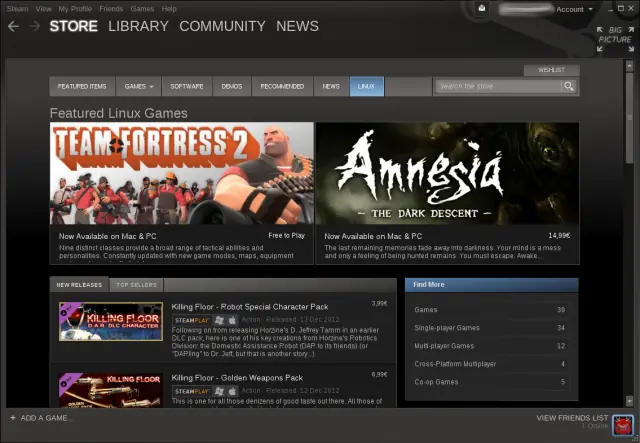Browse Cross-Platform Multiplayer in Find More
The height and width of the screenshot is (443, 640).
click(490, 364)
